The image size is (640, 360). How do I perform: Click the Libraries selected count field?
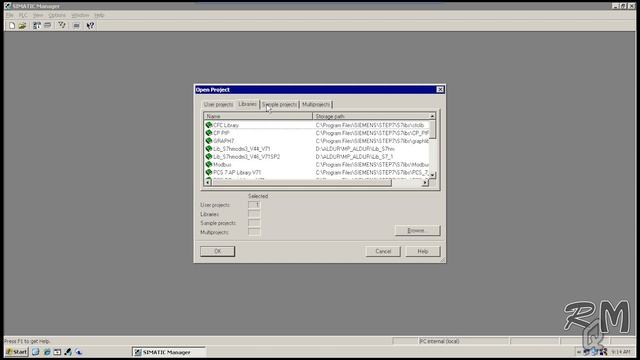[254, 214]
